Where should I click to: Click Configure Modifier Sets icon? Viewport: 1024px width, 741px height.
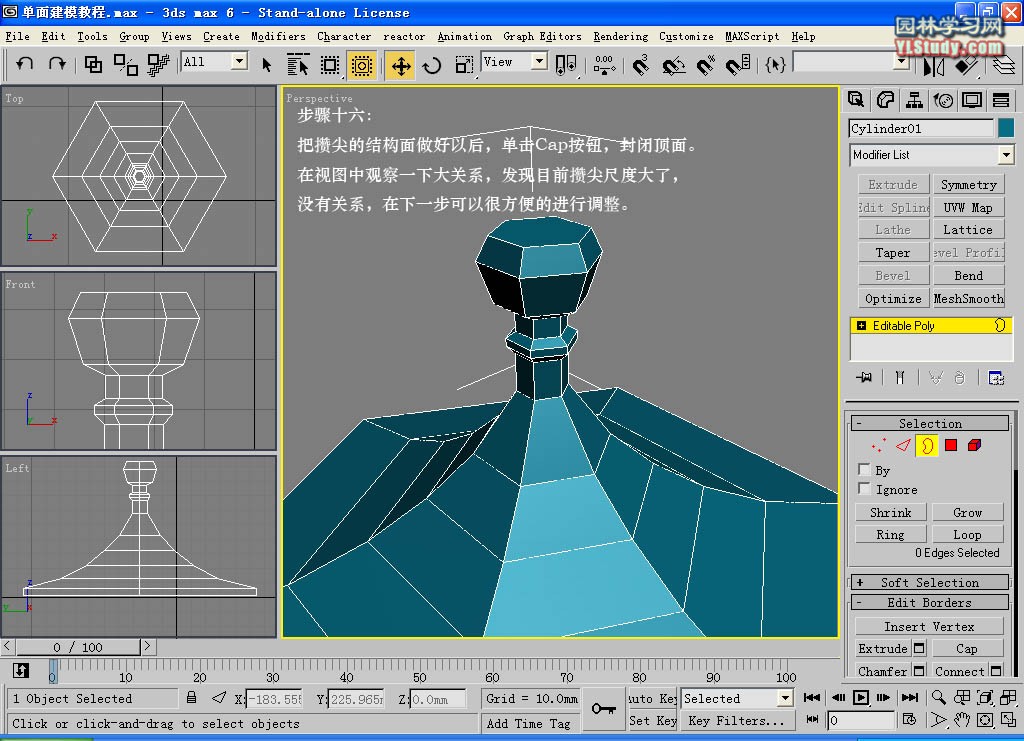pyautogui.click(x=996, y=377)
